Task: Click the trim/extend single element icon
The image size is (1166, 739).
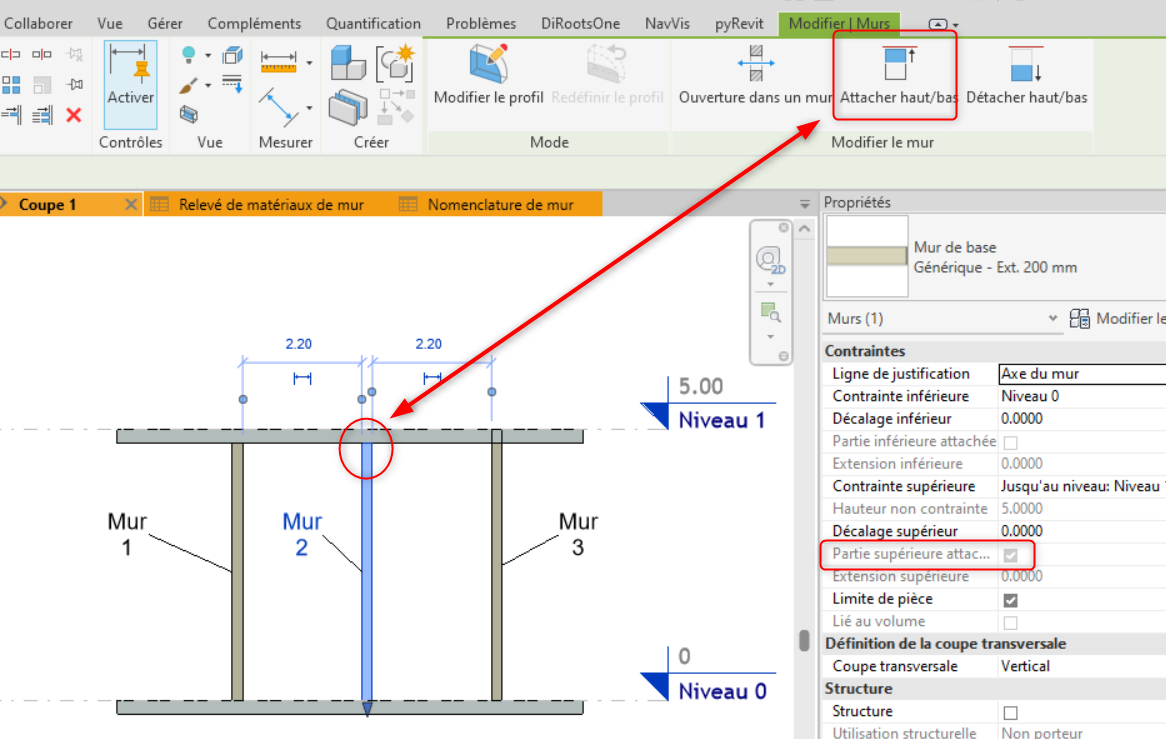Action: coord(11,114)
